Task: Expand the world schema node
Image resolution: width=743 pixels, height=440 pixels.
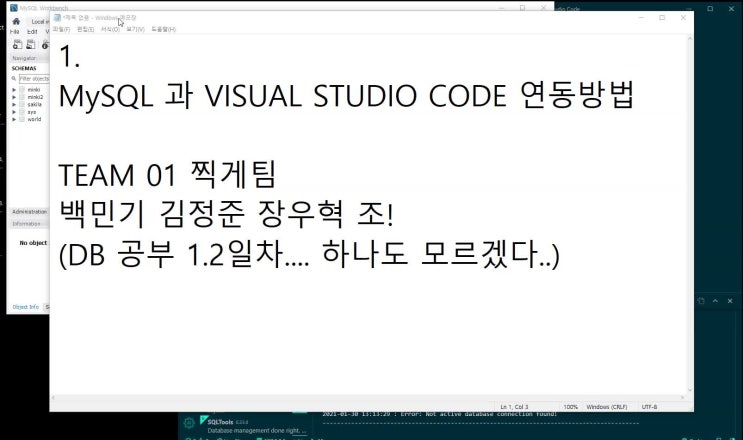Action: tap(14, 119)
